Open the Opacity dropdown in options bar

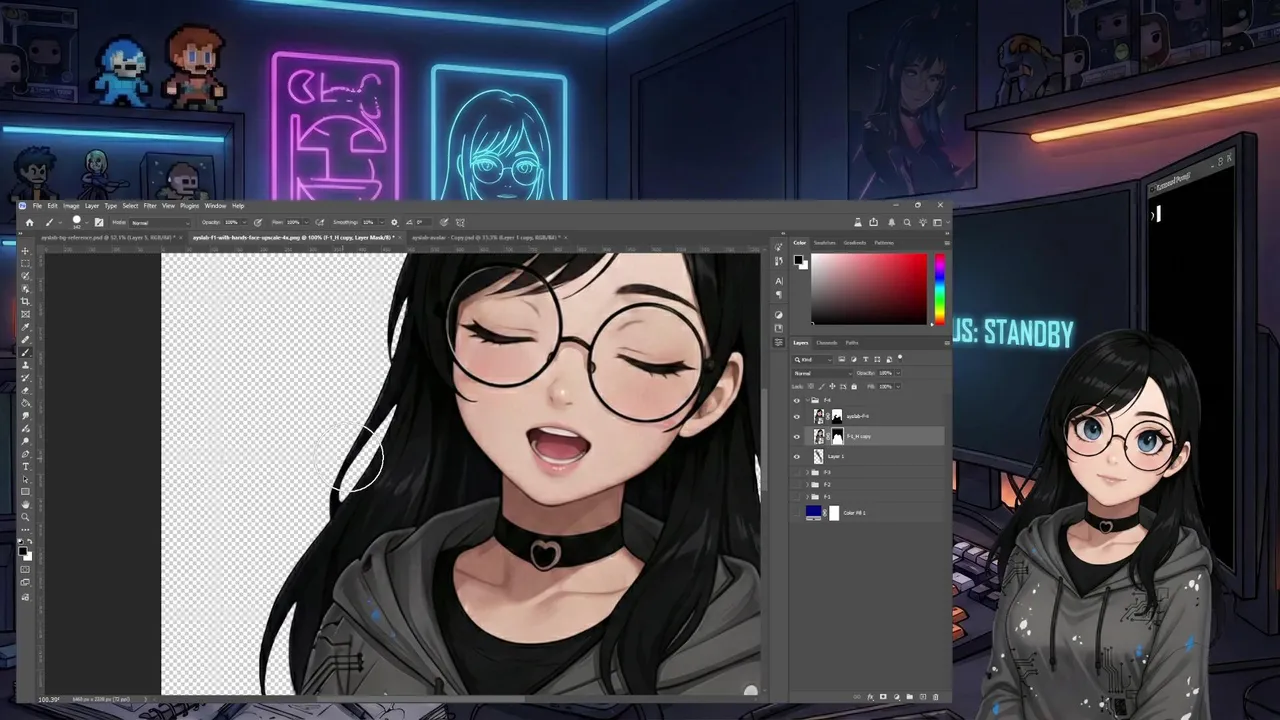(245, 222)
